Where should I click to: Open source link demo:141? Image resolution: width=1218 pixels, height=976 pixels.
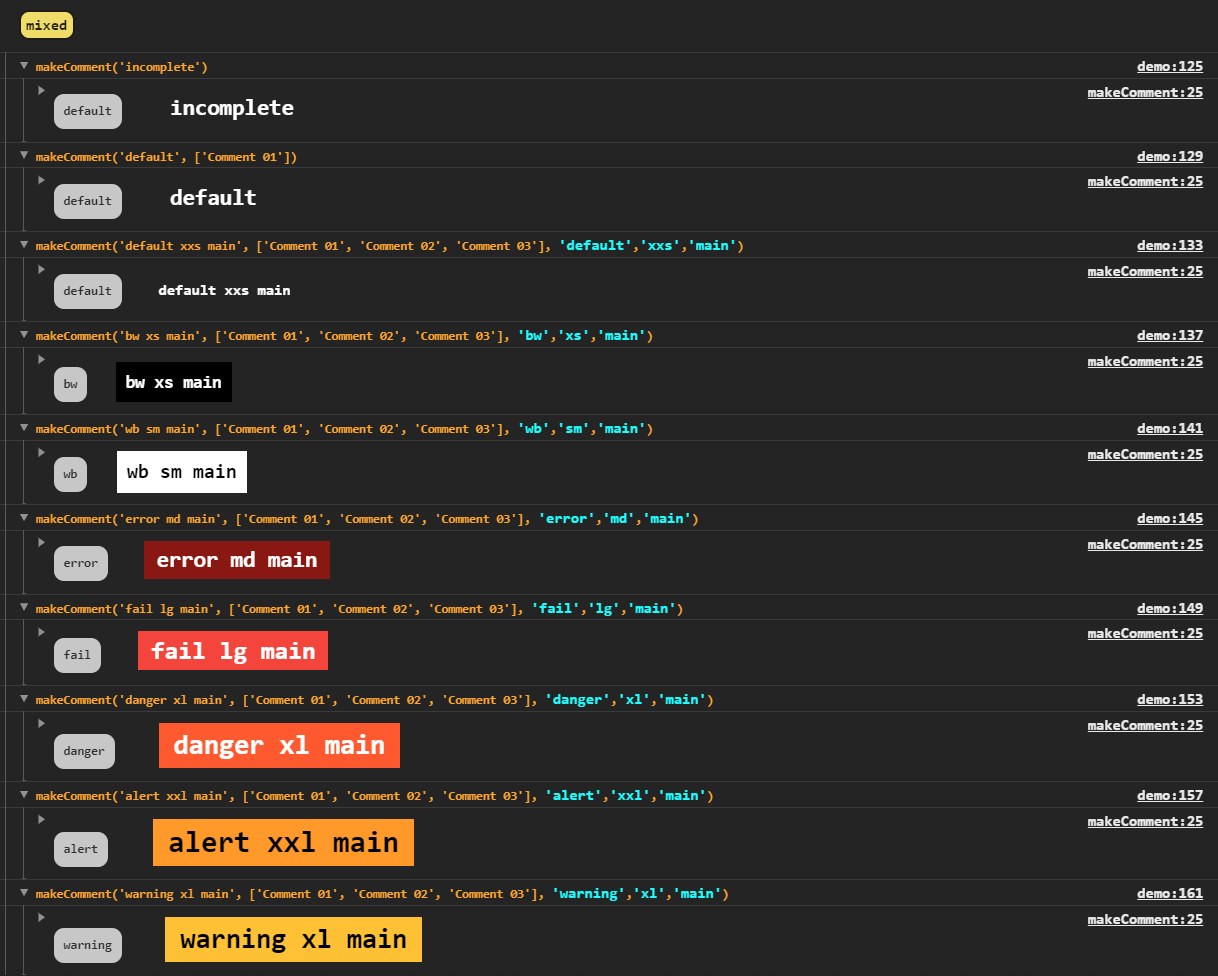pyautogui.click(x=1170, y=428)
